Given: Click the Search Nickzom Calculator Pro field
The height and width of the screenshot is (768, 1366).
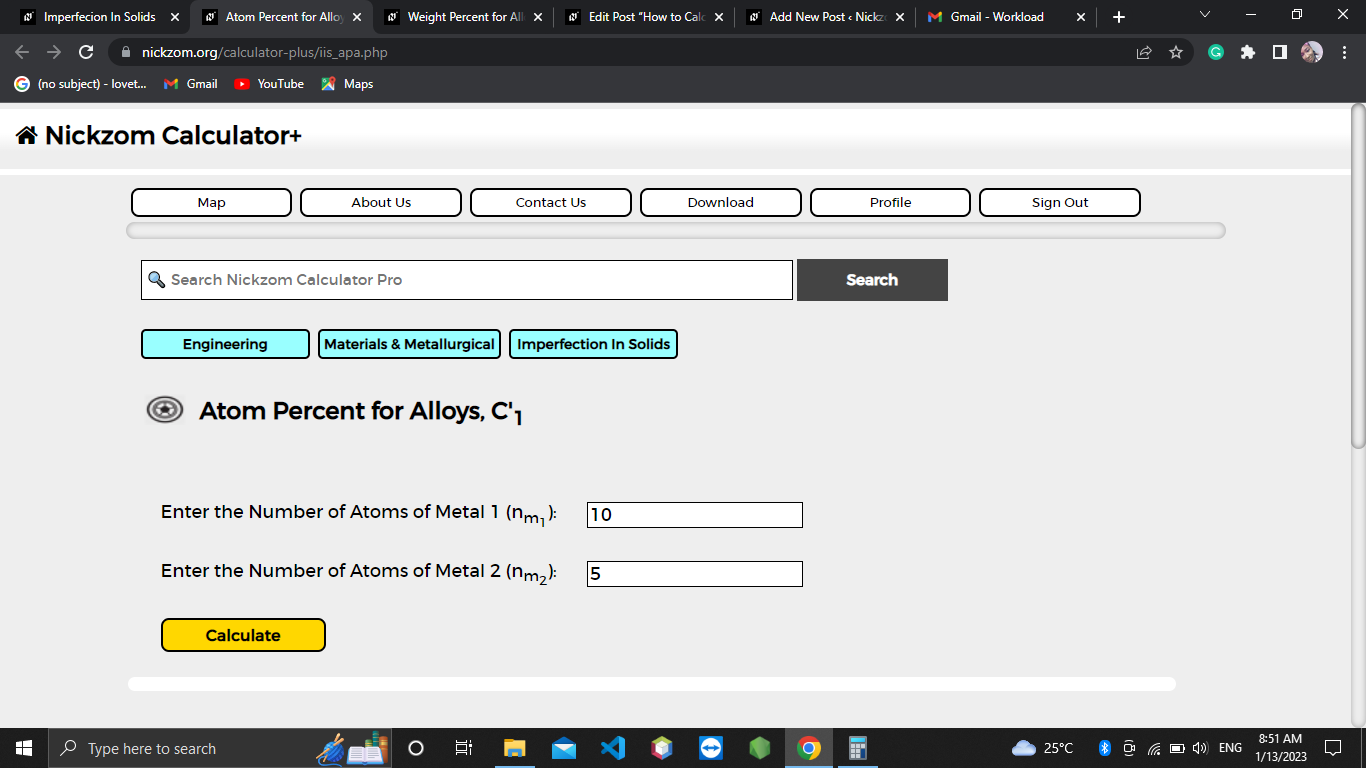Looking at the screenshot, I should click(x=467, y=280).
